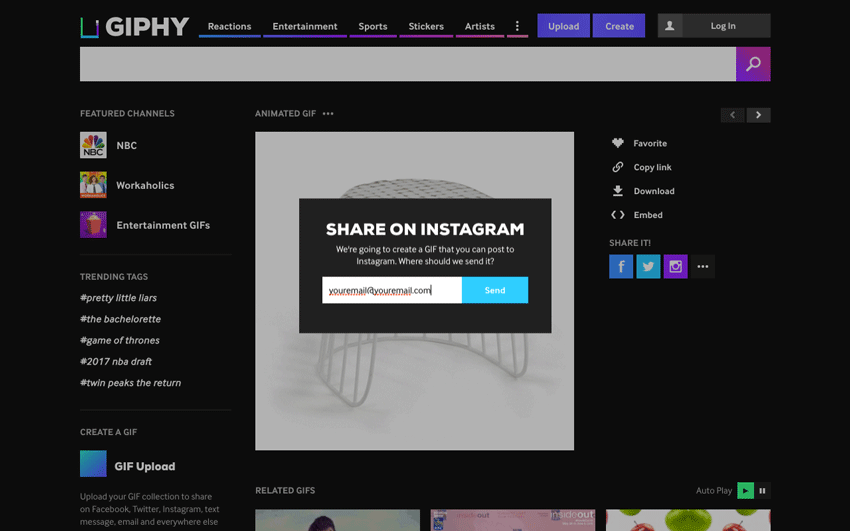
Task: Pause Auto Play of related GIFs
Action: (x=762, y=491)
